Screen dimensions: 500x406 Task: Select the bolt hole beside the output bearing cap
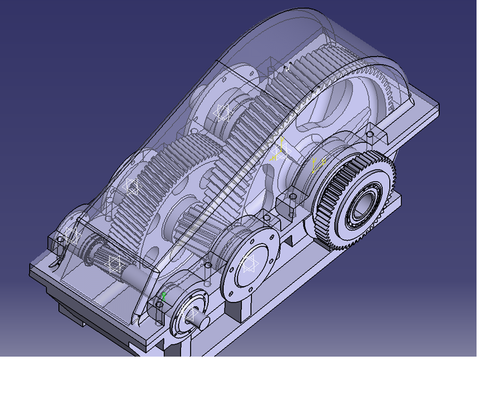(292, 197)
